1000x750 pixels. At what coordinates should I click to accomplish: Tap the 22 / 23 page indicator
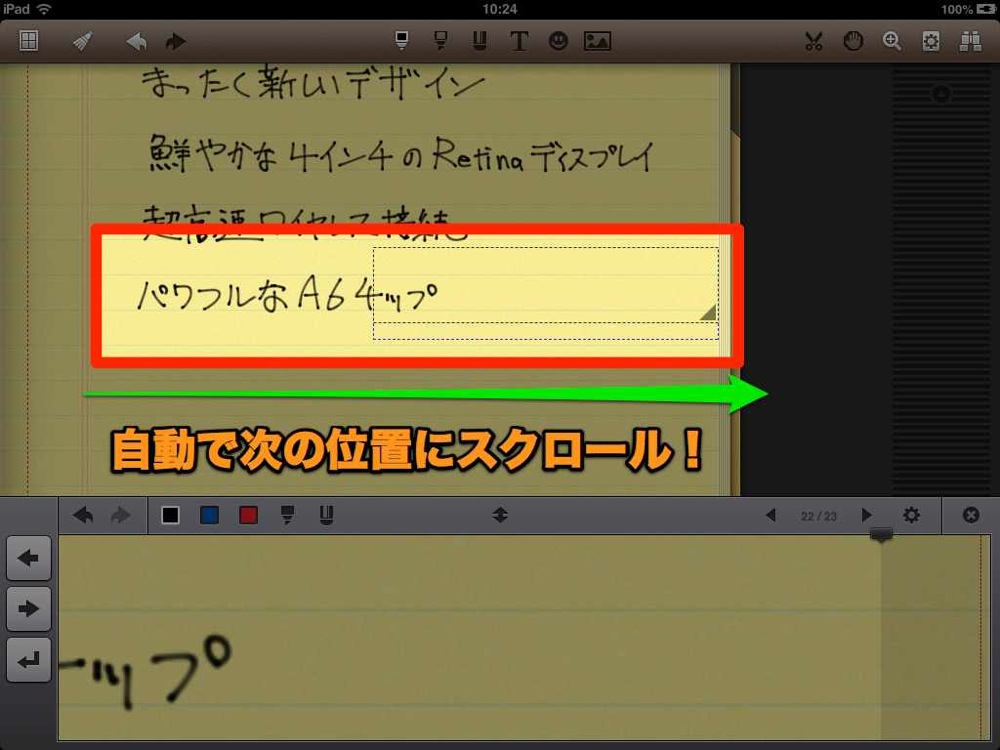(819, 516)
